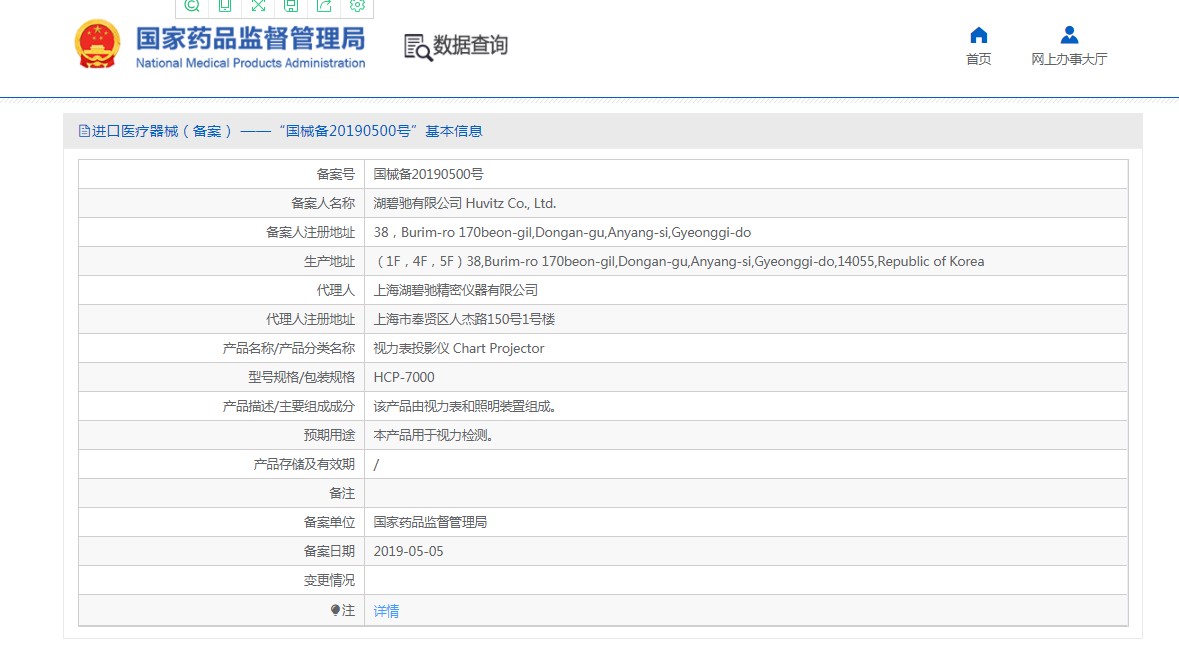The width and height of the screenshot is (1179, 652).
Task: Select the 生产地址 value with Republic of Korea
Action: (x=679, y=262)
